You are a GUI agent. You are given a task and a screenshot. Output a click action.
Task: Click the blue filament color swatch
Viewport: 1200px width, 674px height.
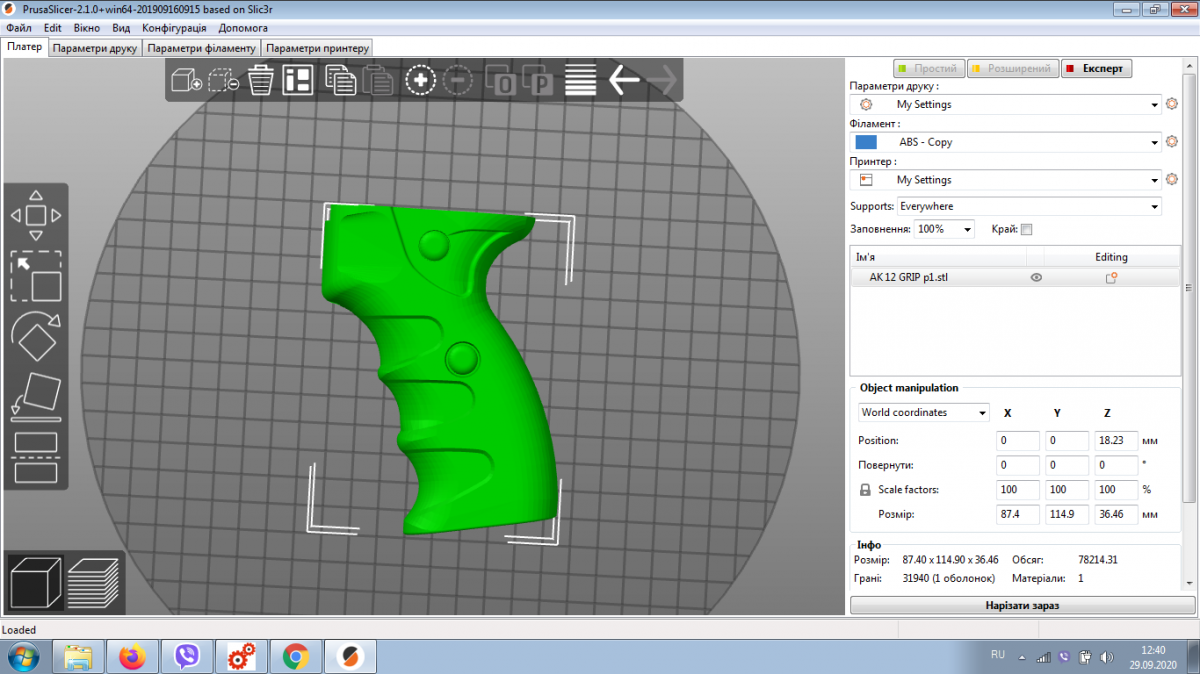(866, 142)
